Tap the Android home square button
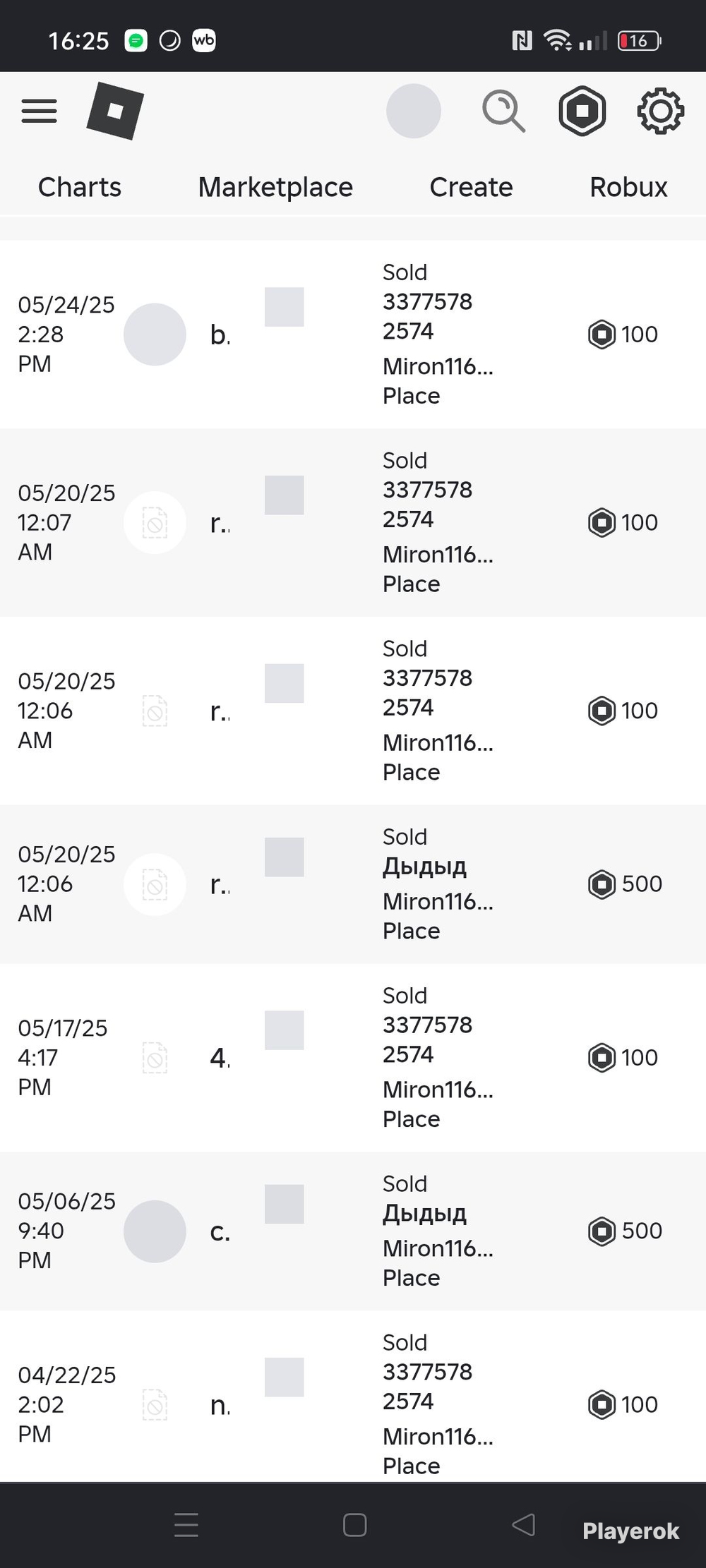The width and height of the screenshot is (706, 1568). (x=354, y=1525)
